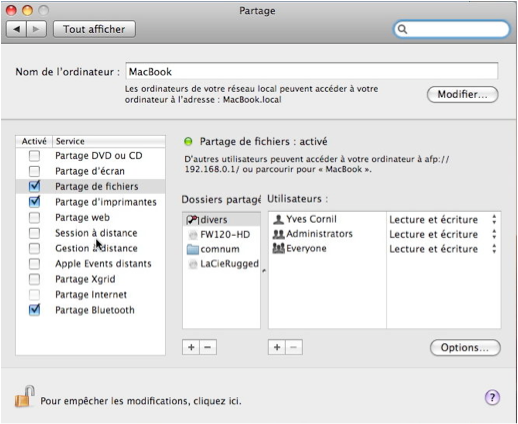Select Partage d'imprimantes service label
518x424 pixels.
(106, 202)
